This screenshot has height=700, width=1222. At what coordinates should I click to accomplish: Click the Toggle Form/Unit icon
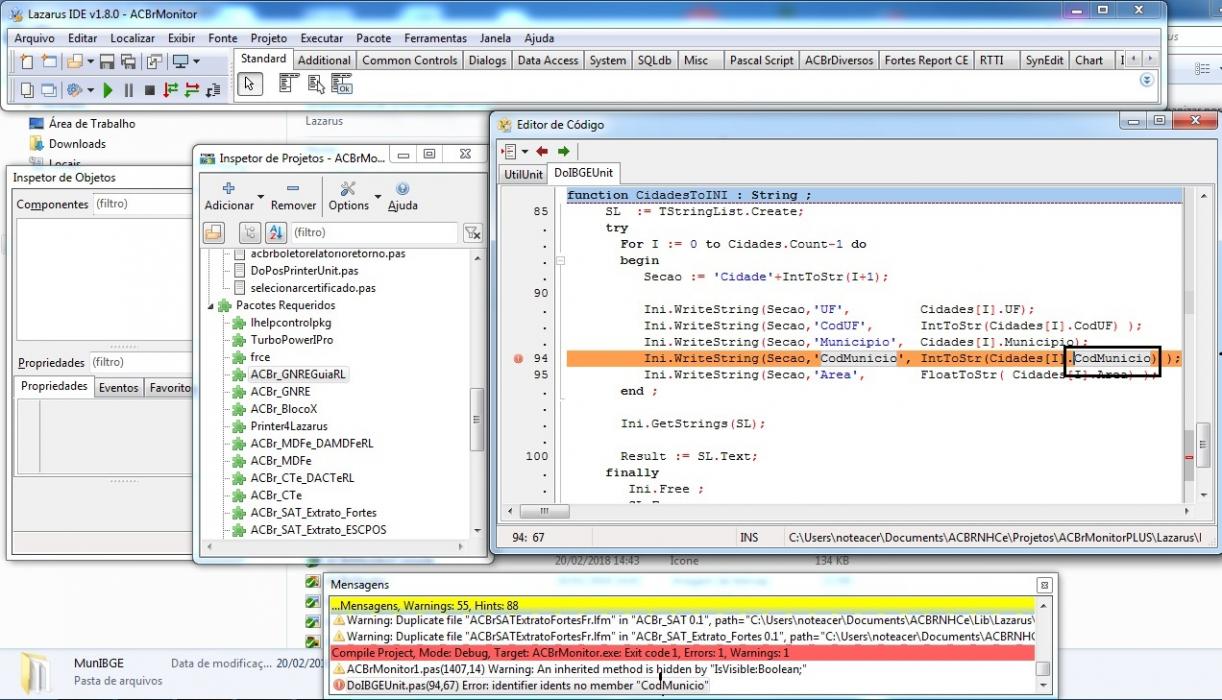154,62
